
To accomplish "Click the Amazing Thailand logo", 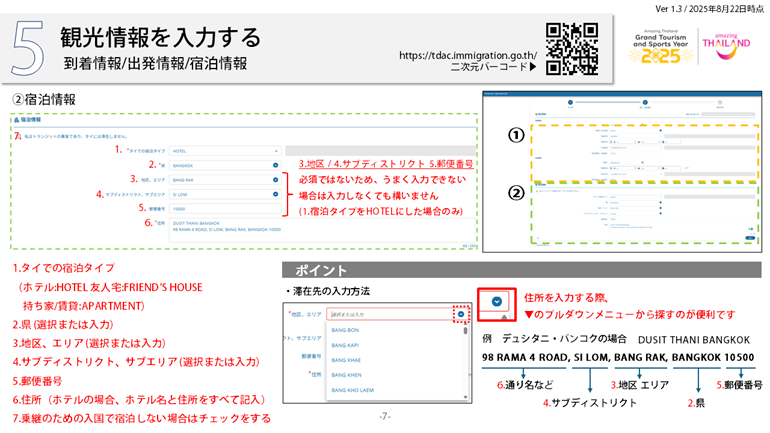I will [726, 47].
